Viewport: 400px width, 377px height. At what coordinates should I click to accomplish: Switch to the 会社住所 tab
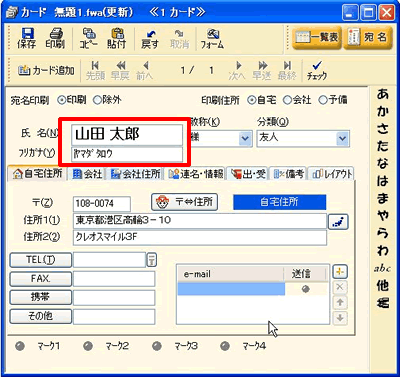[135, 174]
